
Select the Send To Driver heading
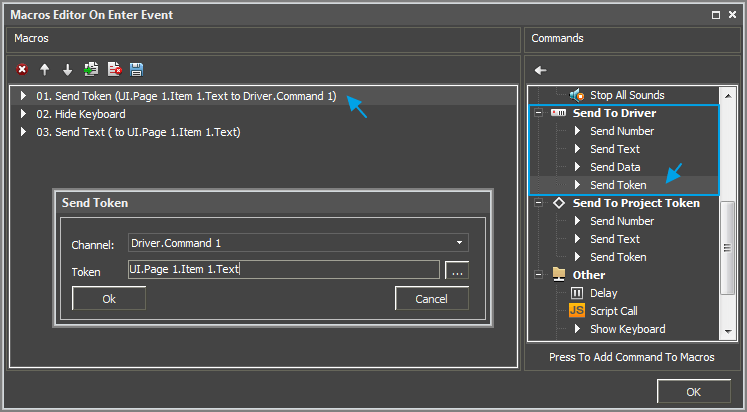coord(614,113)
